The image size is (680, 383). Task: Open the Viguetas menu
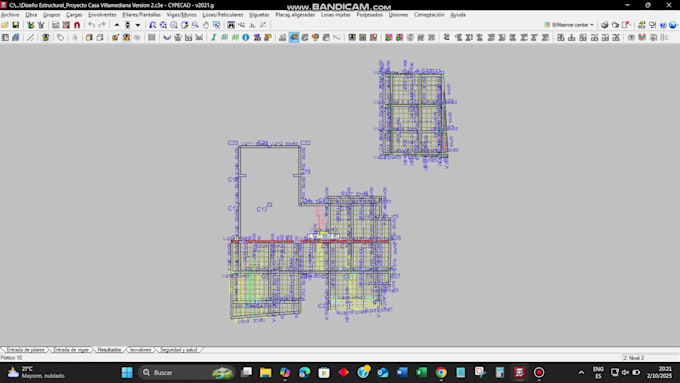(259, 15)
